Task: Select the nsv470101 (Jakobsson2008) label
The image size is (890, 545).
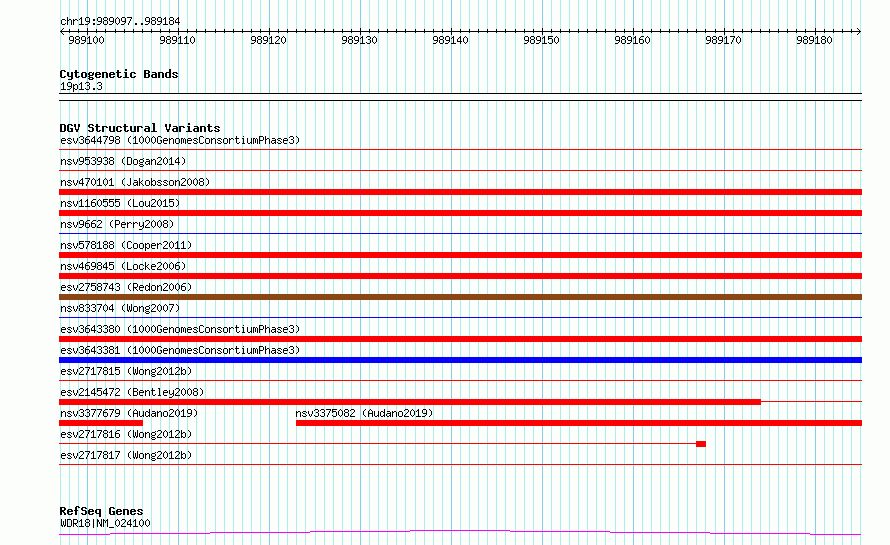Action: click(x=135, y=182)
